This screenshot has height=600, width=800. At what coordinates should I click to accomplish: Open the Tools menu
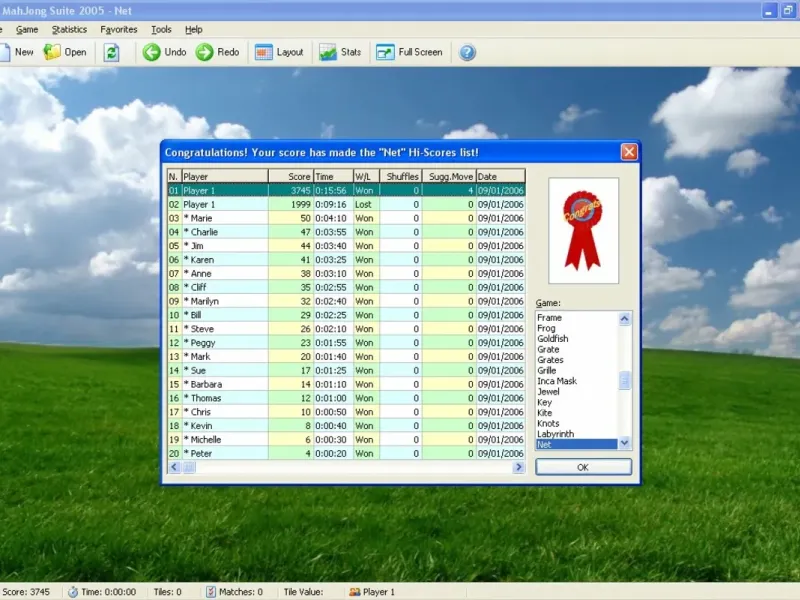click(161, 30)
